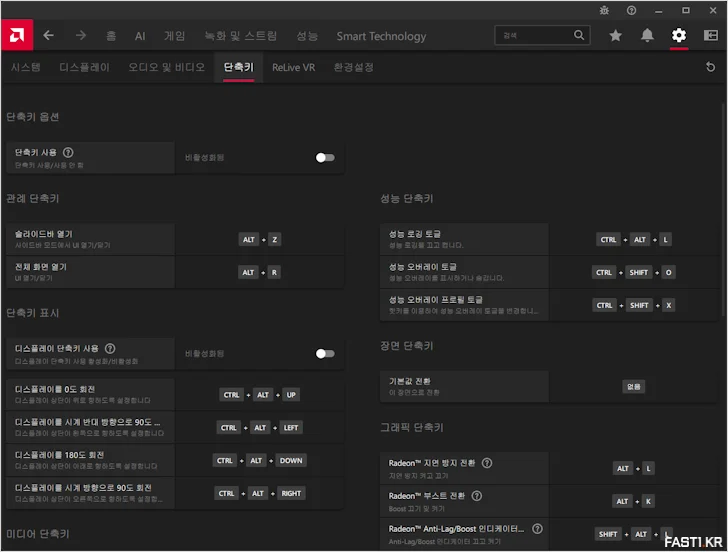Show help for 디스플레이 단축키 사용

110,348
